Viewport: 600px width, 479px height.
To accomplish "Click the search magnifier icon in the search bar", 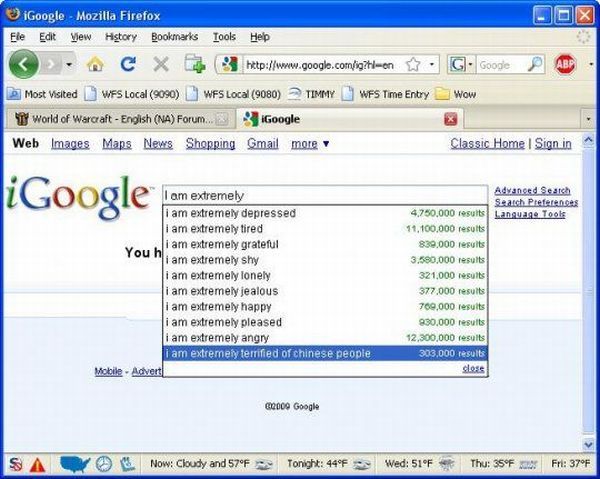I will (536, 65).
